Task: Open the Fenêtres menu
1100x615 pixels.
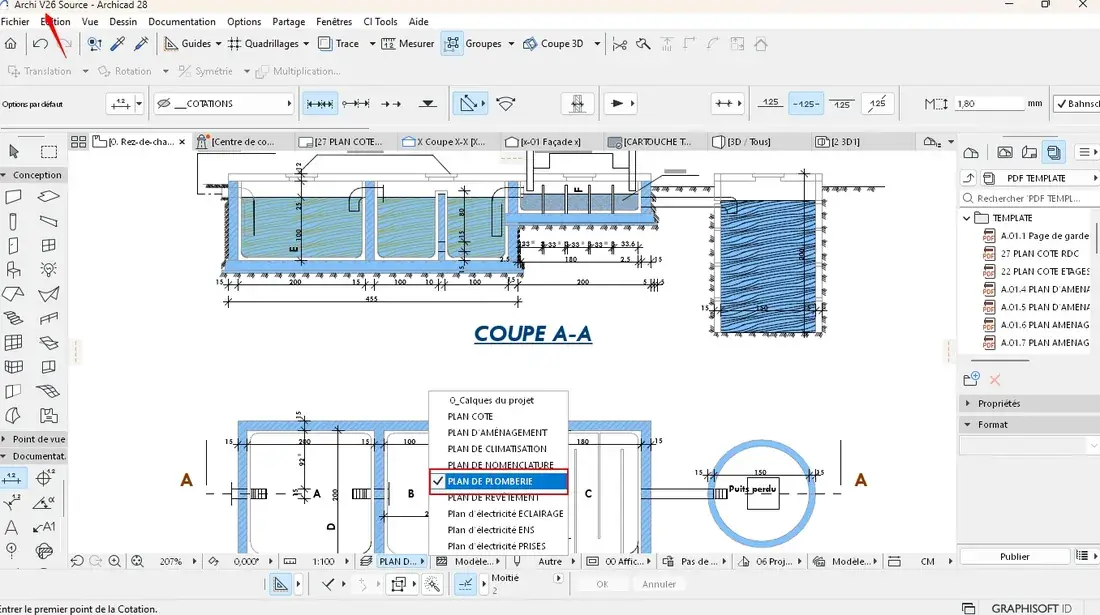Action: (334, 22)
